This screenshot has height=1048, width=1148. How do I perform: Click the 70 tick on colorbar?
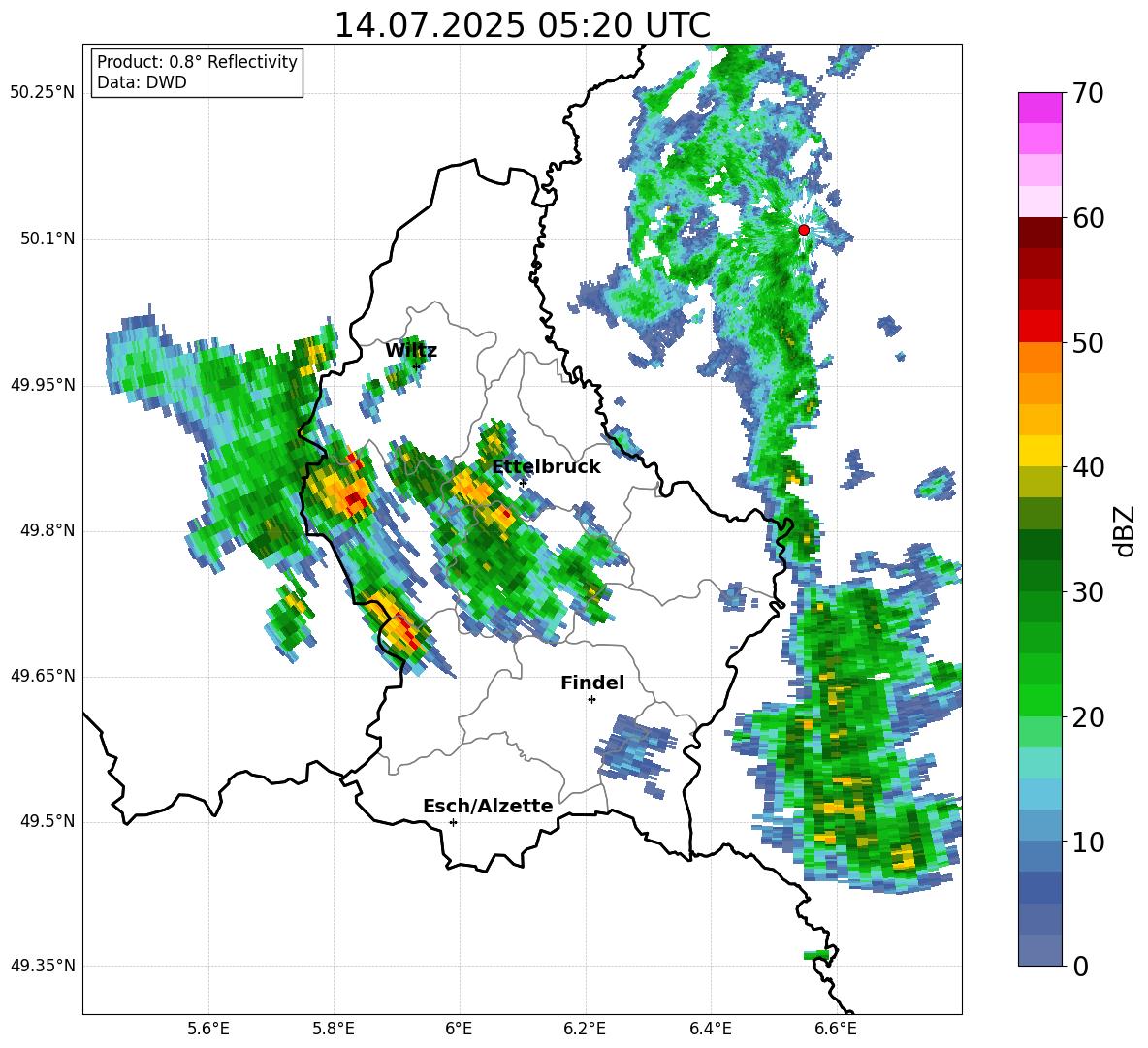[x=1088, y=93]
